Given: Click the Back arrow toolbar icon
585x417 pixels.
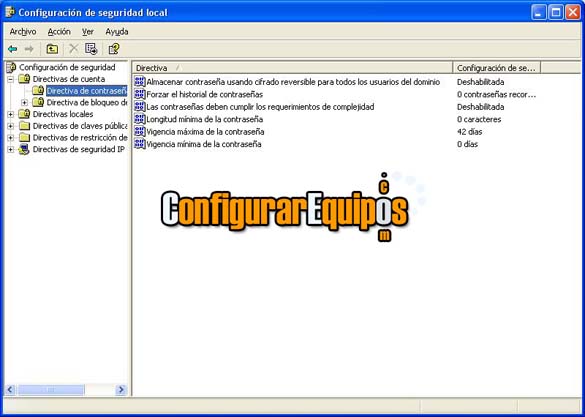Looking at the screenshot, I should pyautogui.click(x=13, y=49).
